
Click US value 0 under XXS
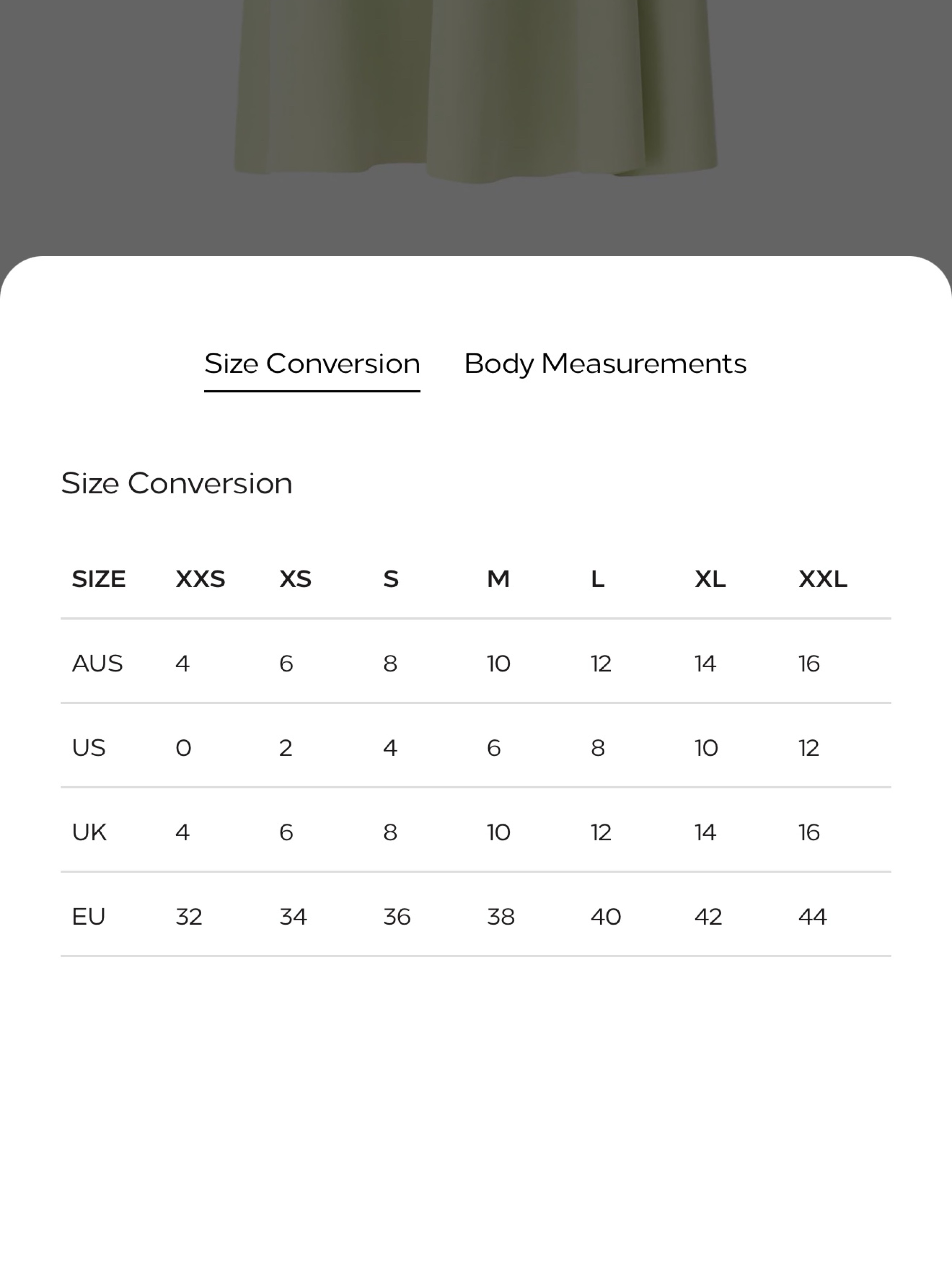(183, 748)
